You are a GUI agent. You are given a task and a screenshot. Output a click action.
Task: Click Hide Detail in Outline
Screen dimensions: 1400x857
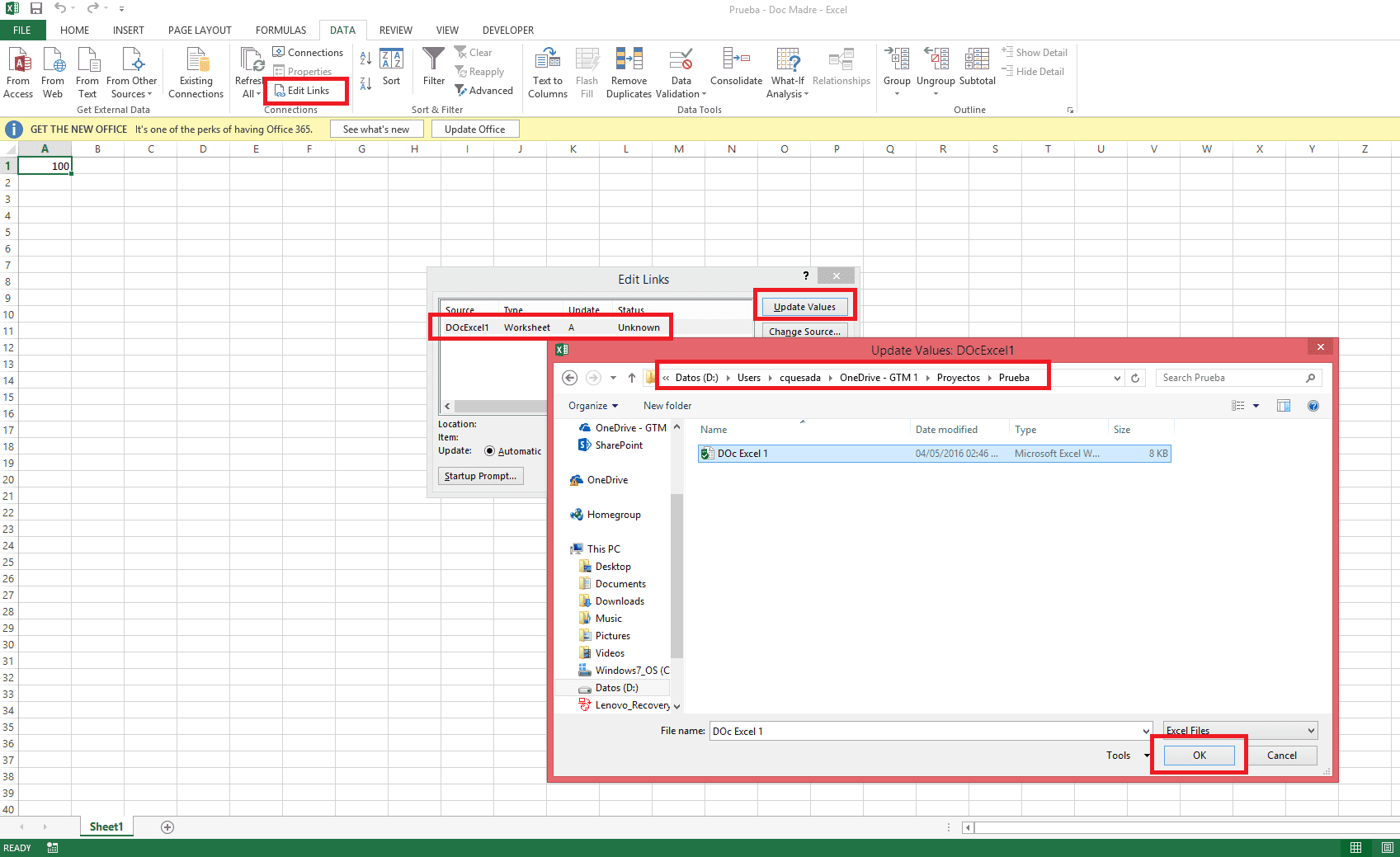[x=1033, y=72]
